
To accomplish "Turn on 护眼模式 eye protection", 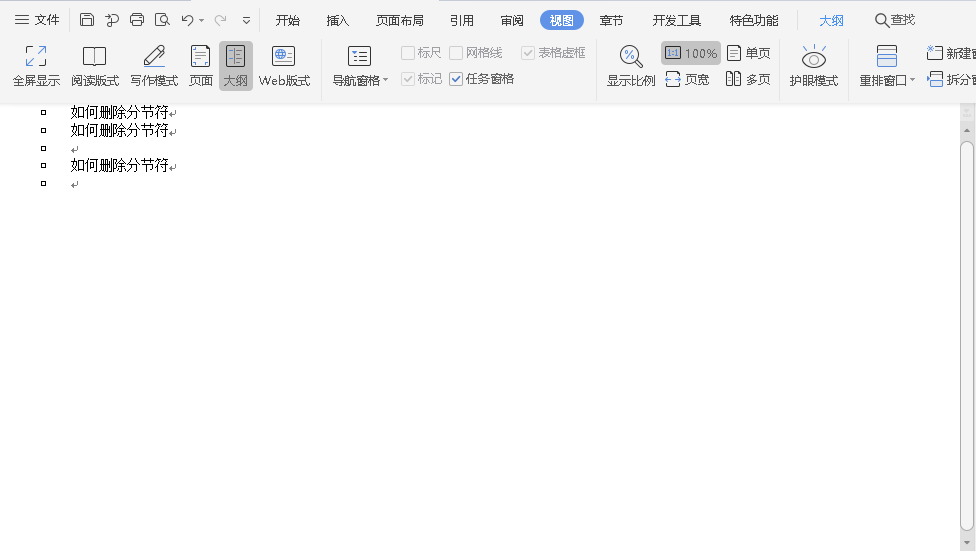I will click(x=814, y=66).
